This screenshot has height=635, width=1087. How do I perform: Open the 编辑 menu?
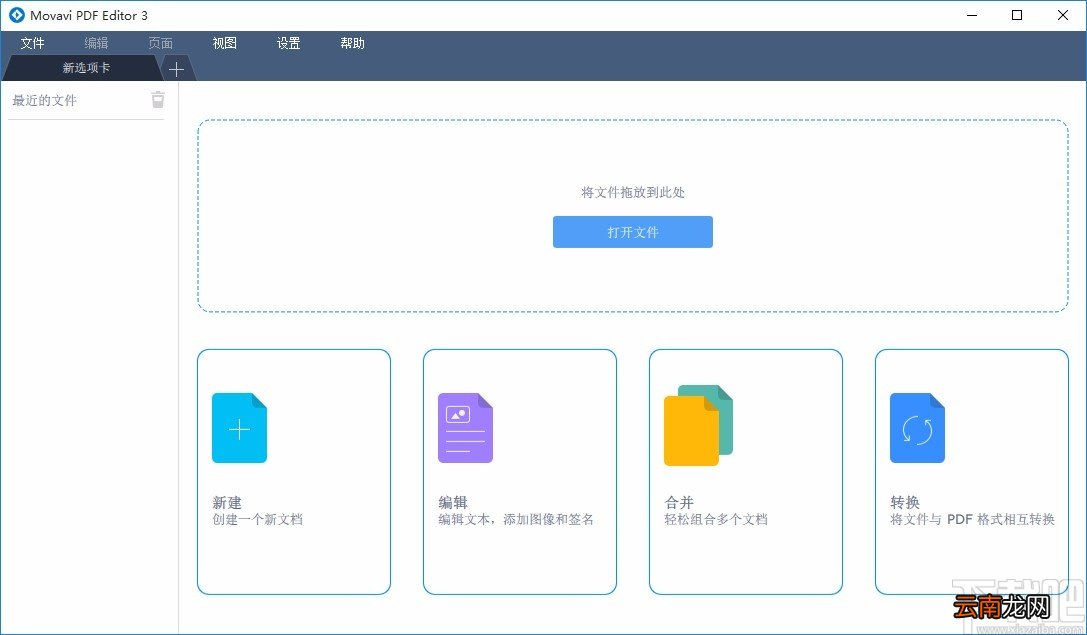pyautogui.click(x=96, y=43)
